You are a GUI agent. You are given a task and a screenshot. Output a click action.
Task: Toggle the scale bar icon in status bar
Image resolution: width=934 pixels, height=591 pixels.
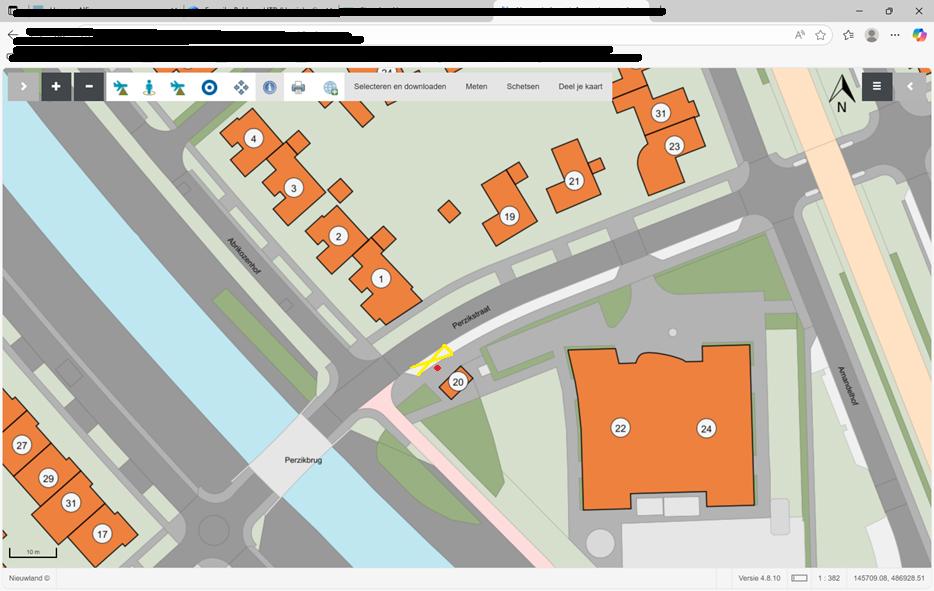[799, 579]
